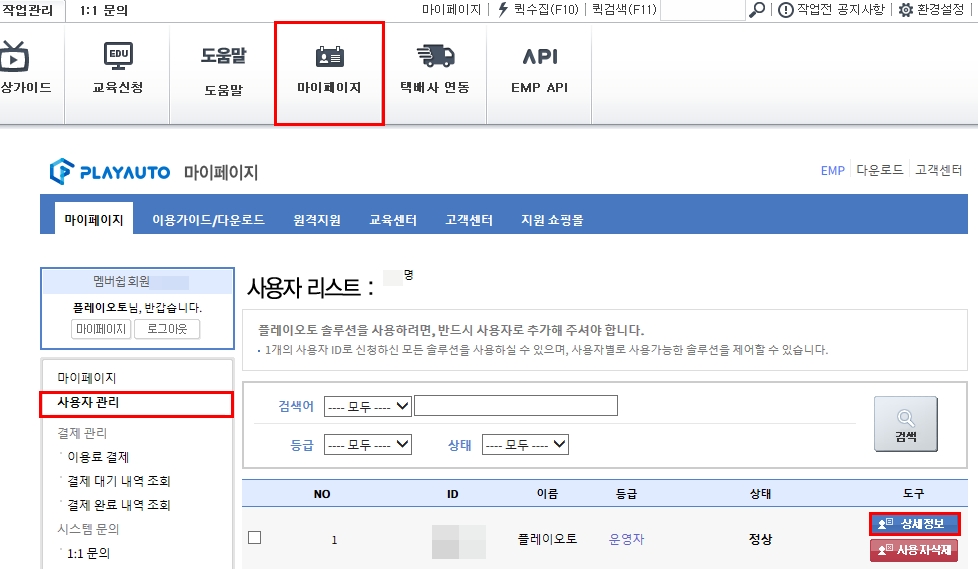This screenshot has width=978, height=569.
Task: Click the 상태 column header
Action: coord(760,494)
